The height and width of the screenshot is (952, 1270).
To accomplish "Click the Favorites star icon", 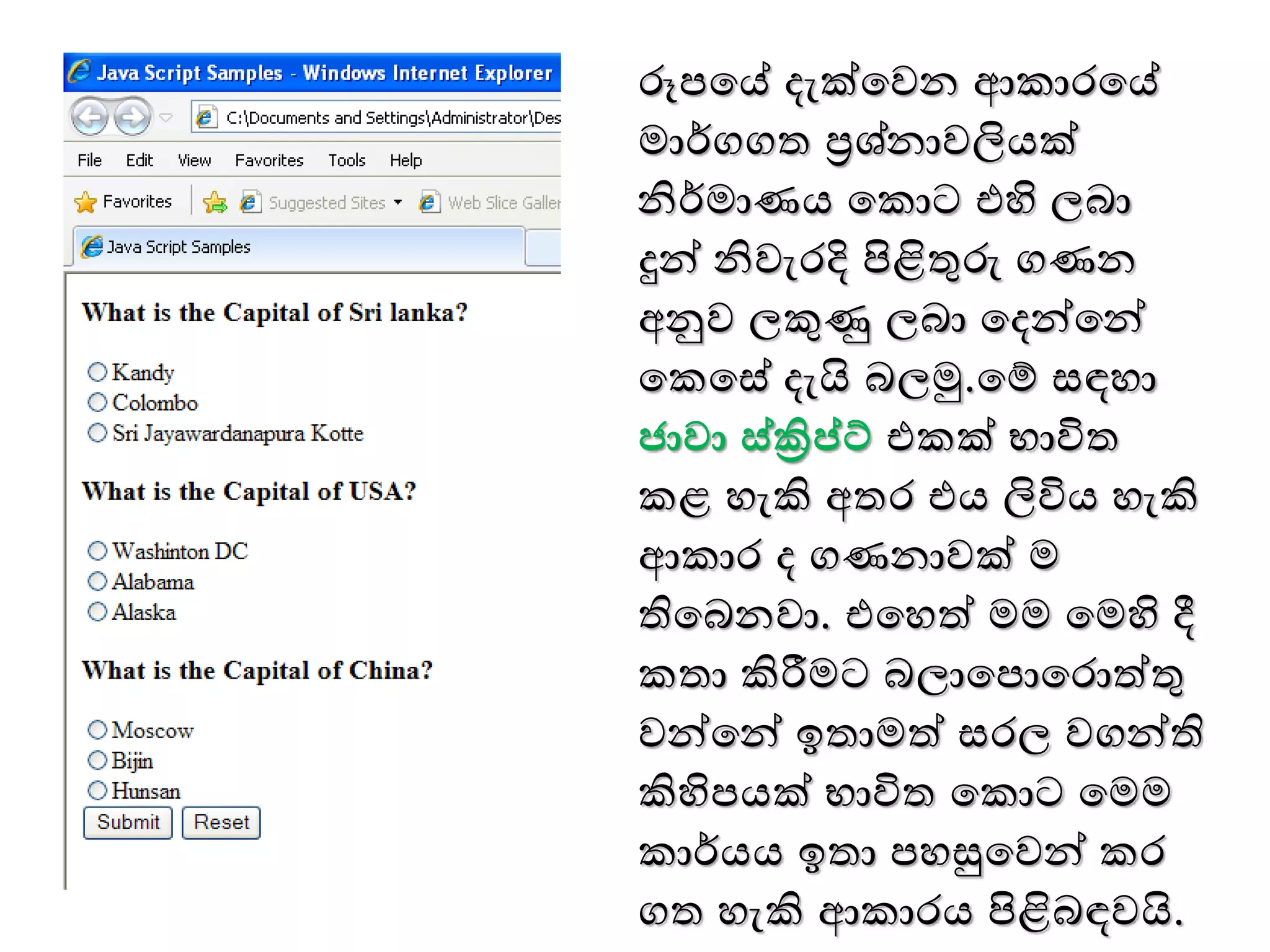I will (x=86, y=202).
